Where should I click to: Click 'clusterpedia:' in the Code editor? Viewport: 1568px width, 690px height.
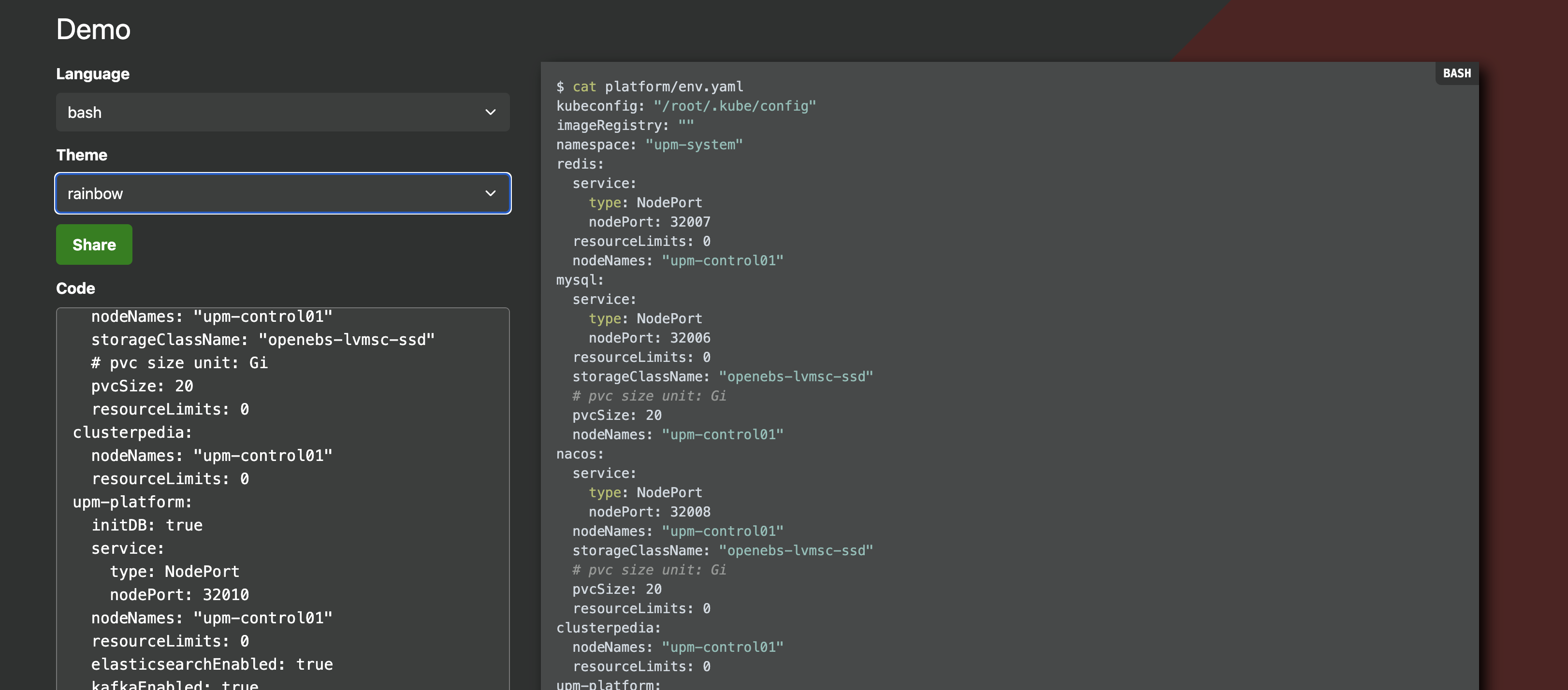point(133,432)
